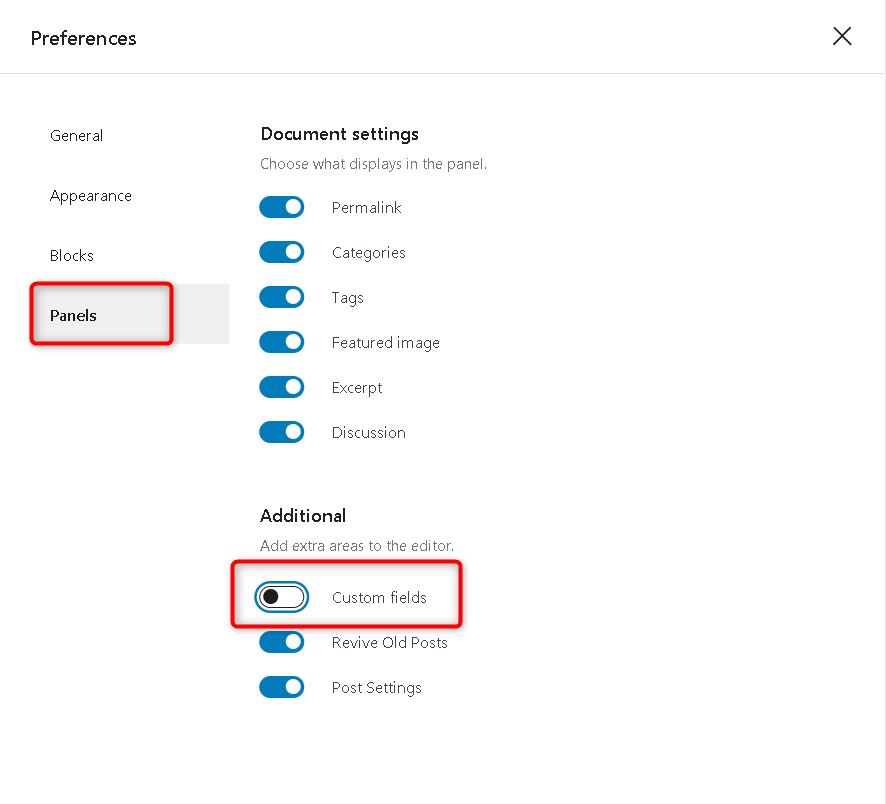The height and width of the screenshot is (804, 886).
Task: Click the Featured image label text
Action: pos(385,343)
